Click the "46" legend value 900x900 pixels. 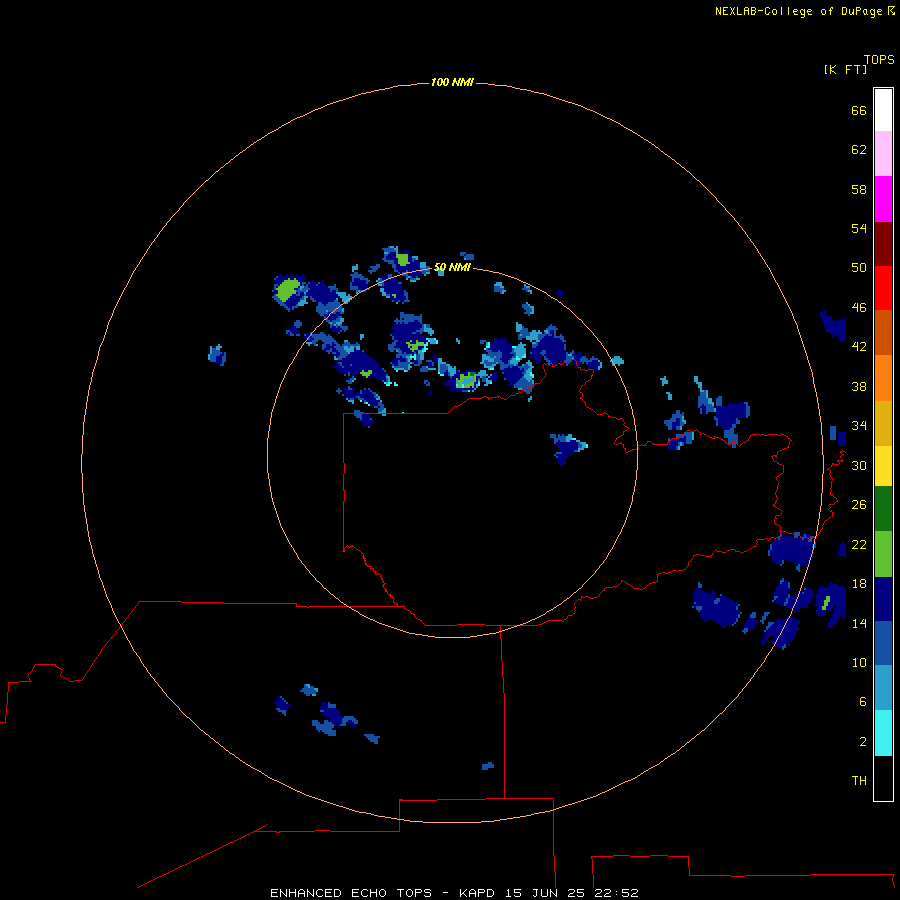(859, 308)
